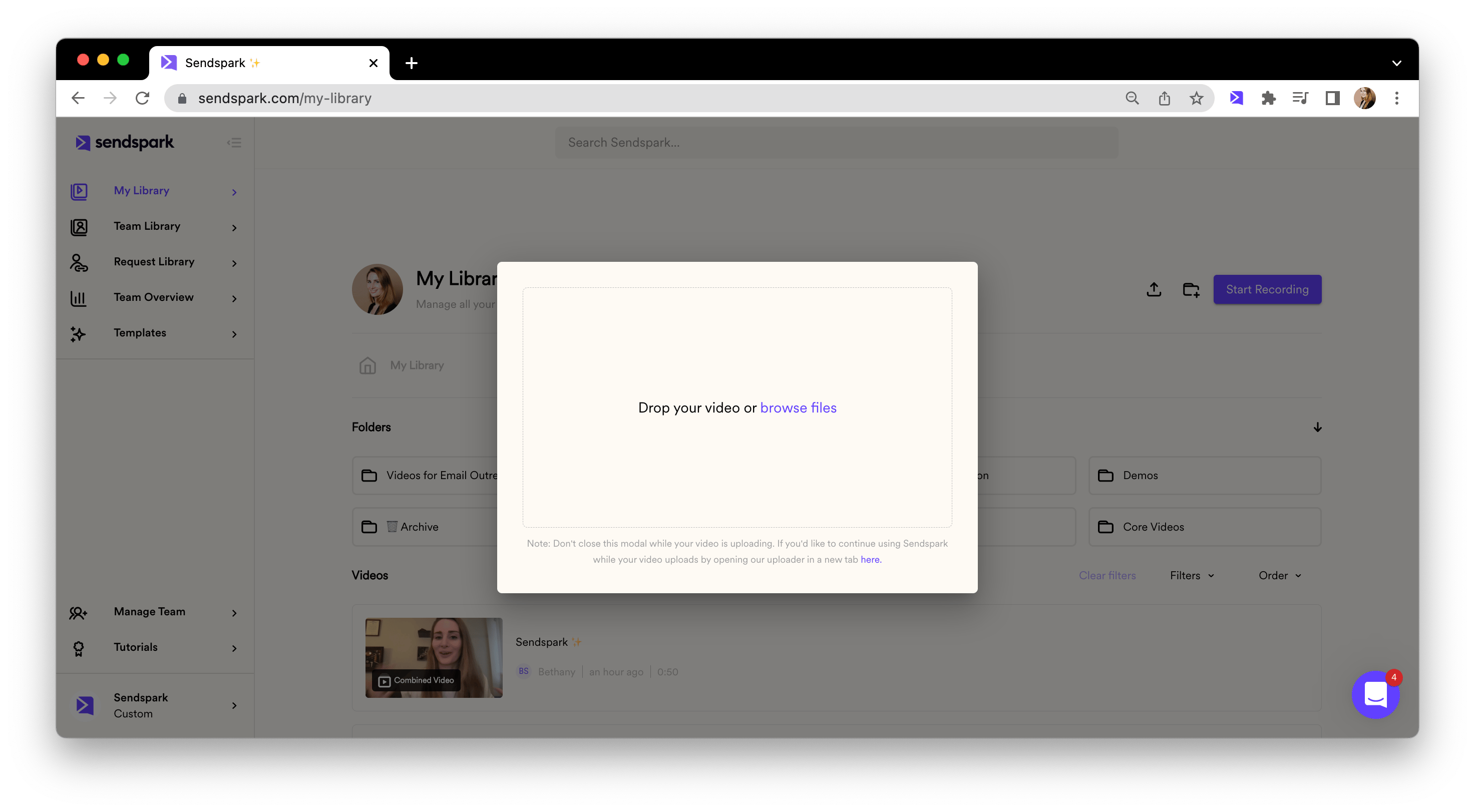The width and height of the screenshot is (1475, 812).
Task: Expand the Manage Team chevron
Action: pyautogui.click(x=234, y=613)
